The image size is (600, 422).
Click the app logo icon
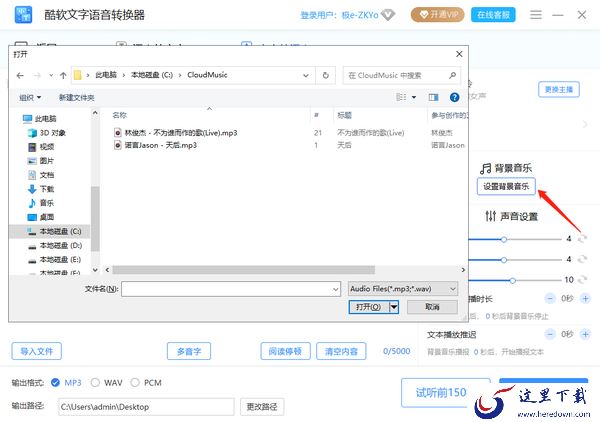(23, 15)
